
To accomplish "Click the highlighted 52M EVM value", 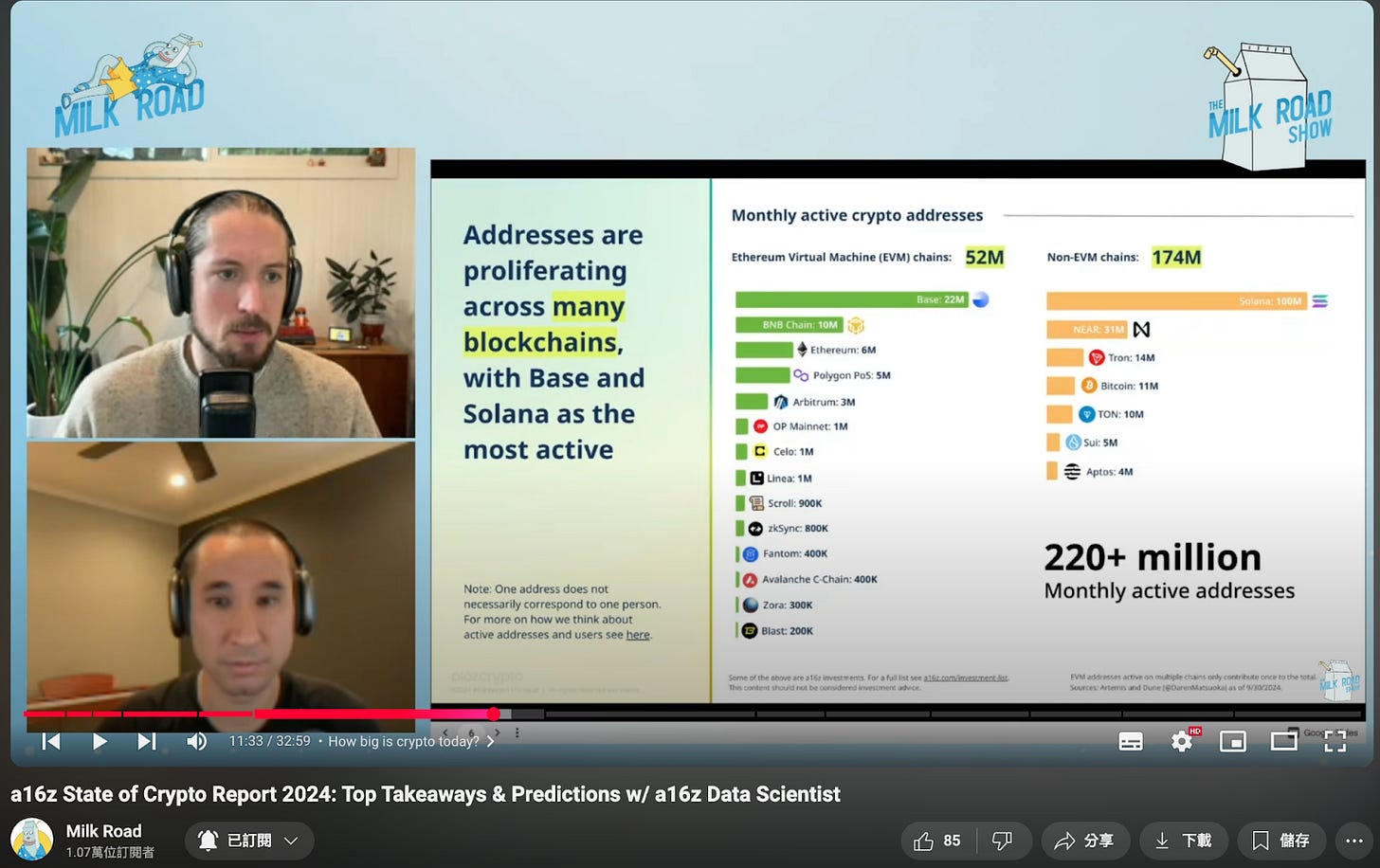I will click(x=985, y=258).
